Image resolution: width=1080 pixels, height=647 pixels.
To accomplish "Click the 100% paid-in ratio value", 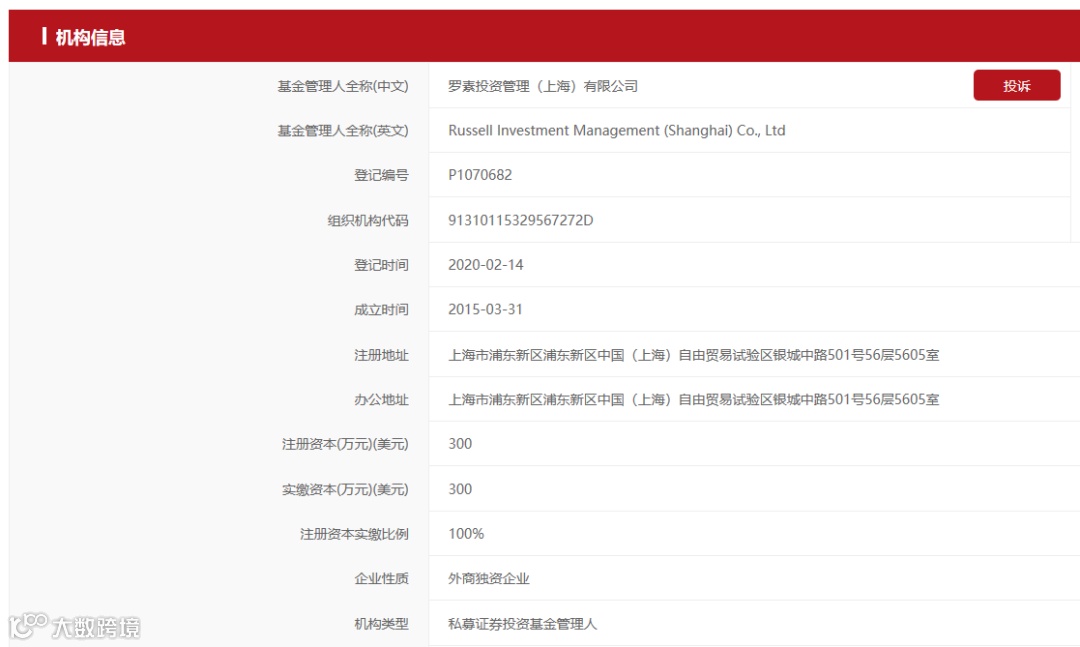I will 466,534.
